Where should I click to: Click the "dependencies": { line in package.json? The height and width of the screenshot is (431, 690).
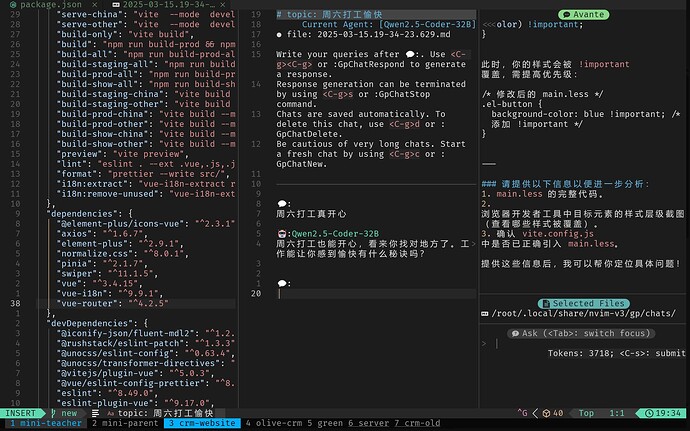pyautogui.click(x=89, y=214)
